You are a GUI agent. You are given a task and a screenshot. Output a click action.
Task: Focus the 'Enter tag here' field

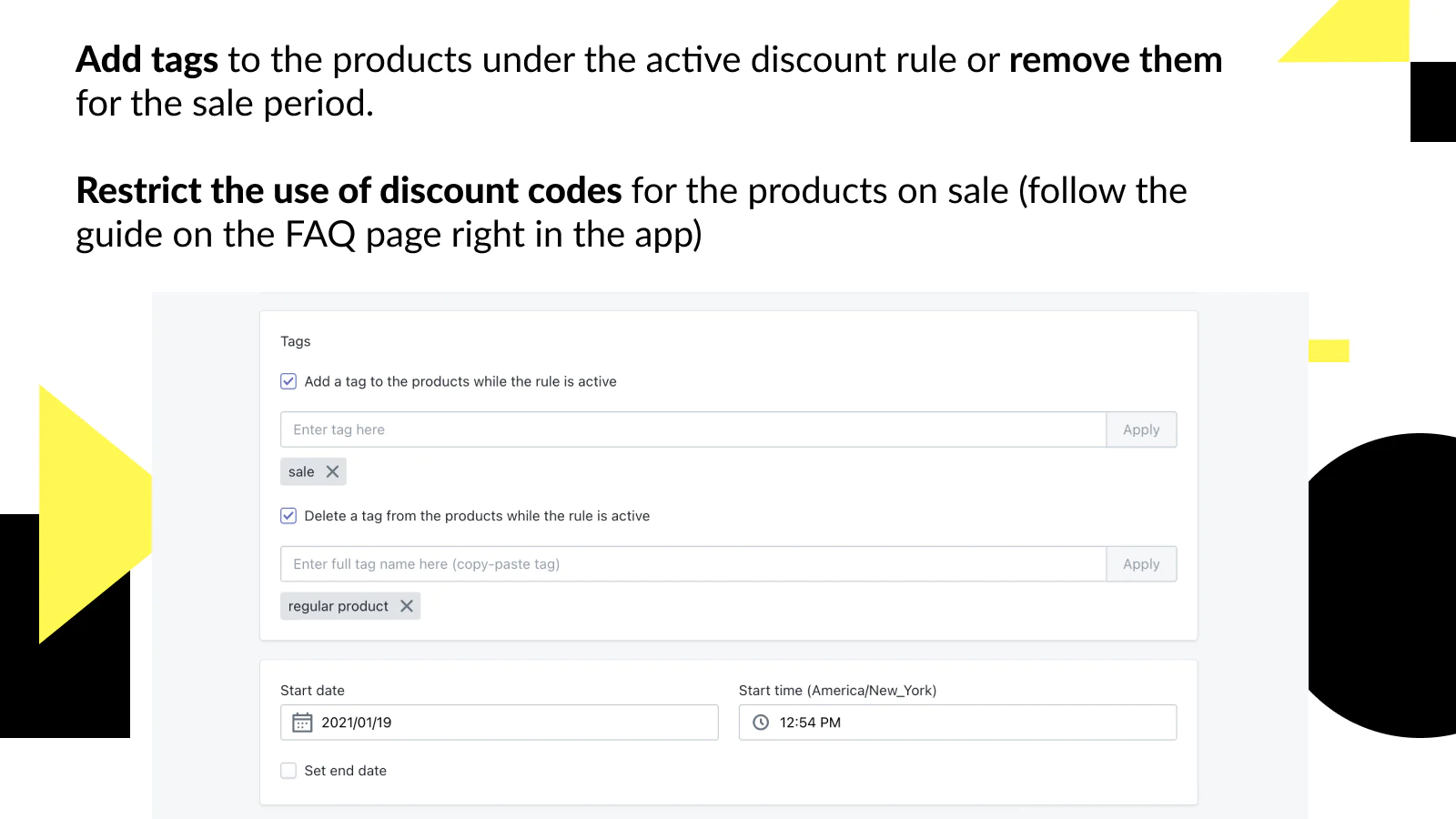693,430
